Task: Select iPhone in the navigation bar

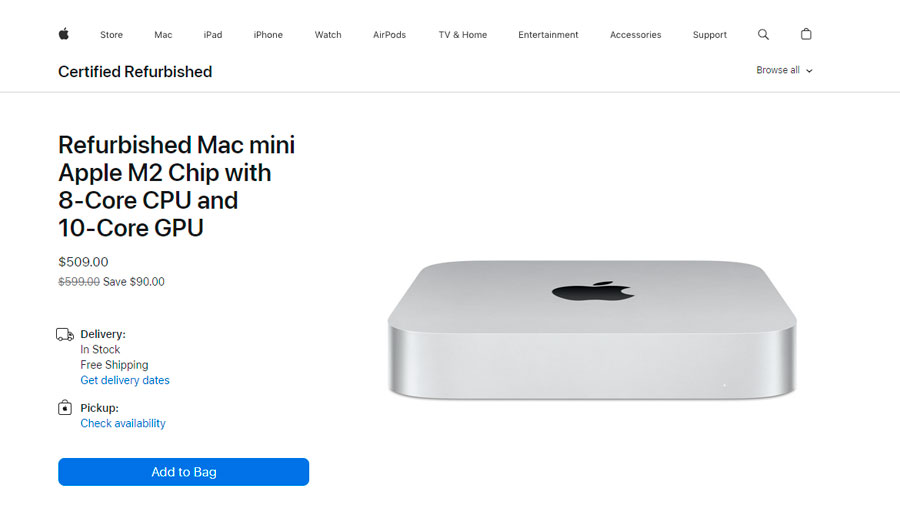Action: pos(268,34)
